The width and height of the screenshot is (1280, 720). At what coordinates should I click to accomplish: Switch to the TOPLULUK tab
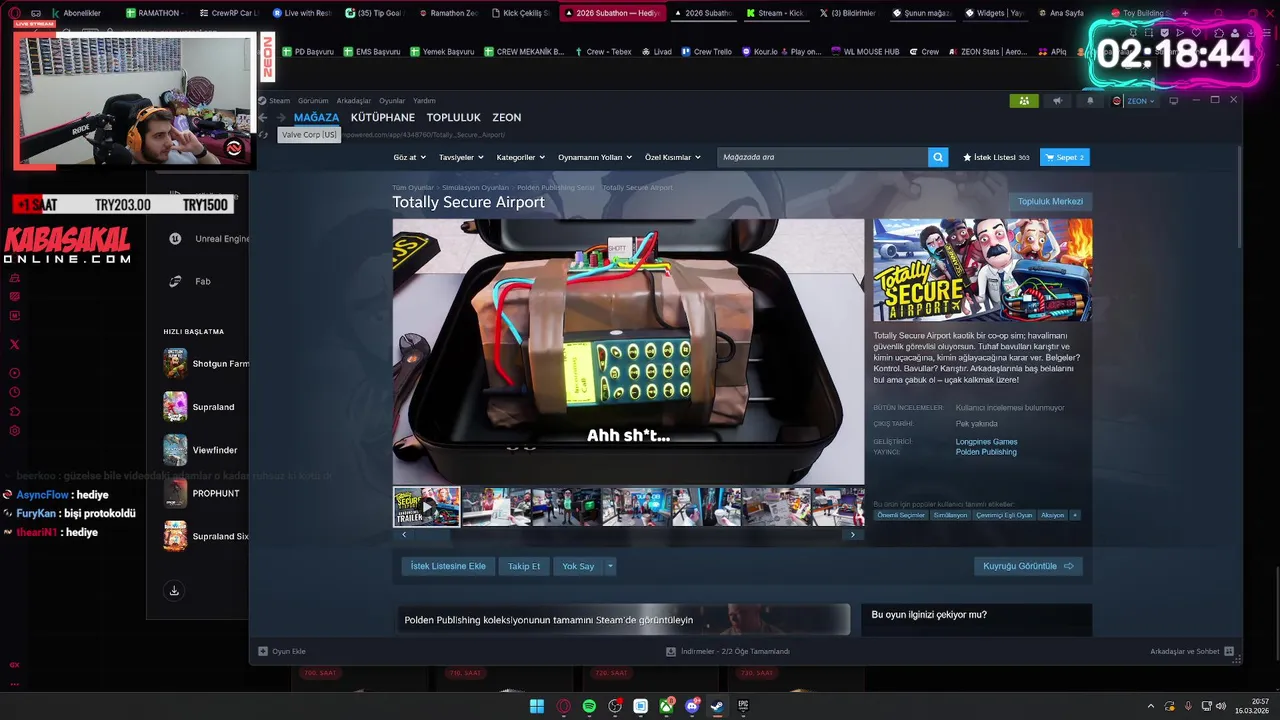454,117
